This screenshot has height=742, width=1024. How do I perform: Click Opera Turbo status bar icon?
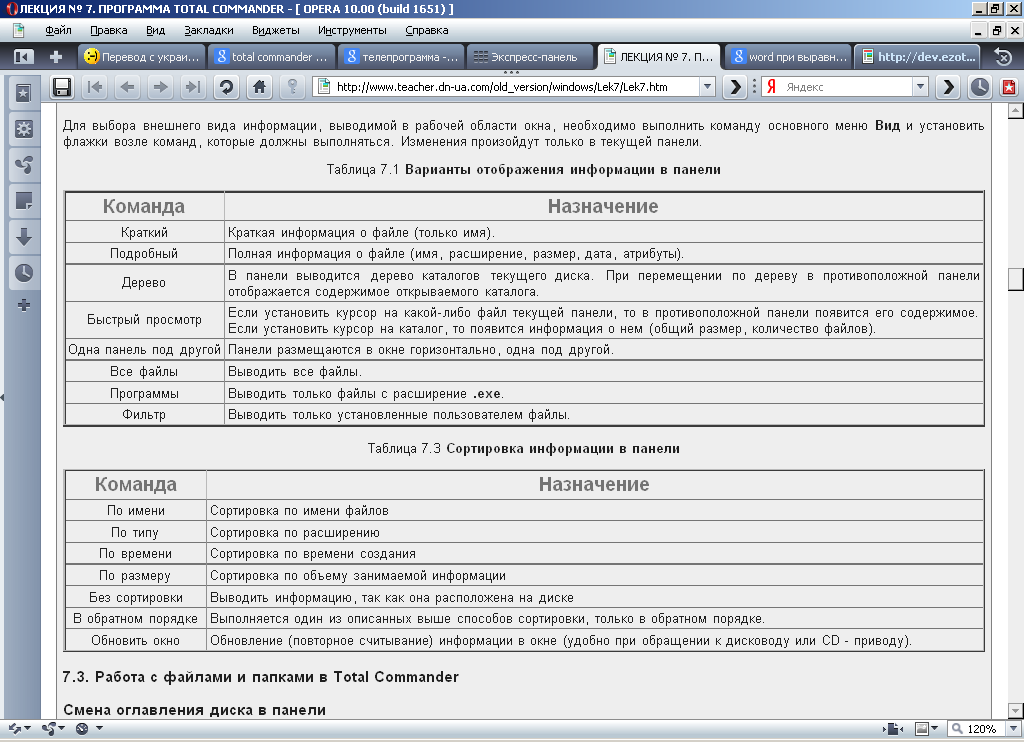point(82,728)
